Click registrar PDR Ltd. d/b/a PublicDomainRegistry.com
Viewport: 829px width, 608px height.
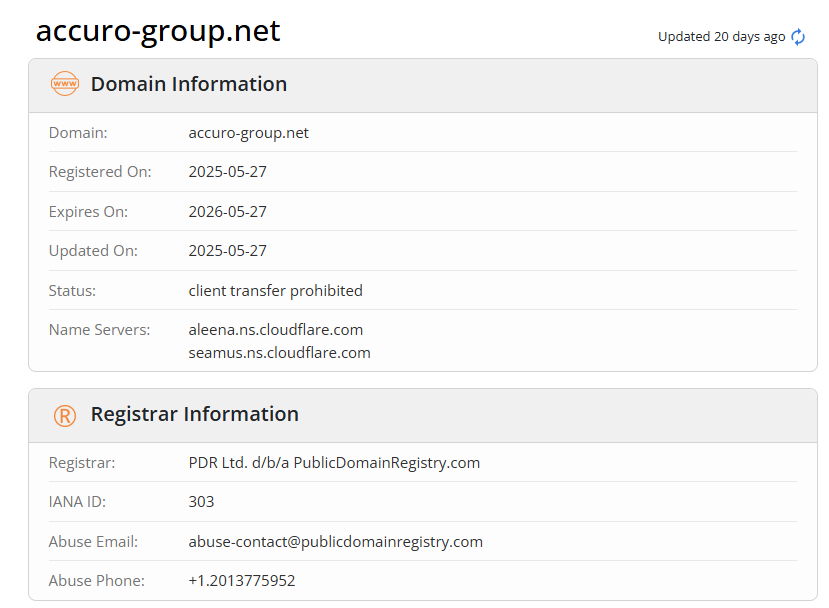click(x=334, y=463)
